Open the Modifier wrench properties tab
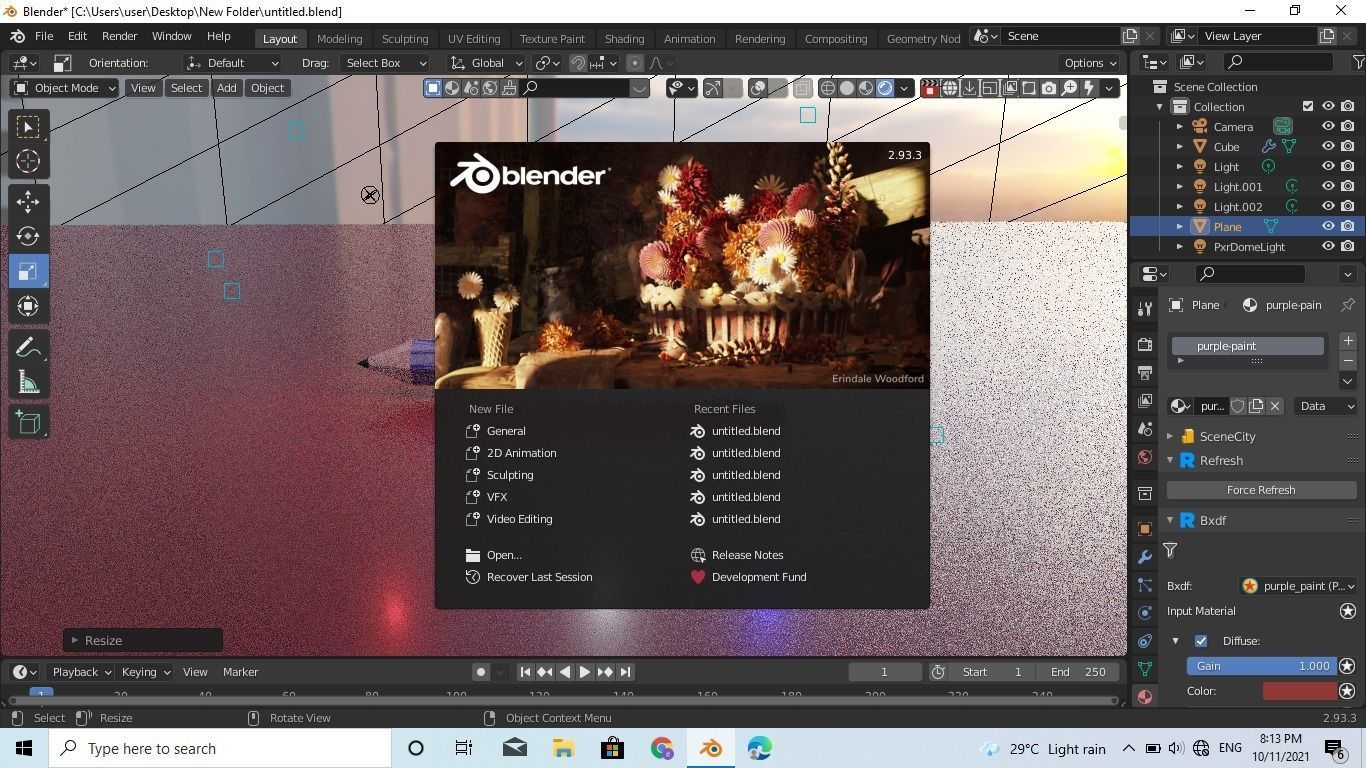Image resolution: width=1366 pixels, height=768 pixels. point(1145,556)
